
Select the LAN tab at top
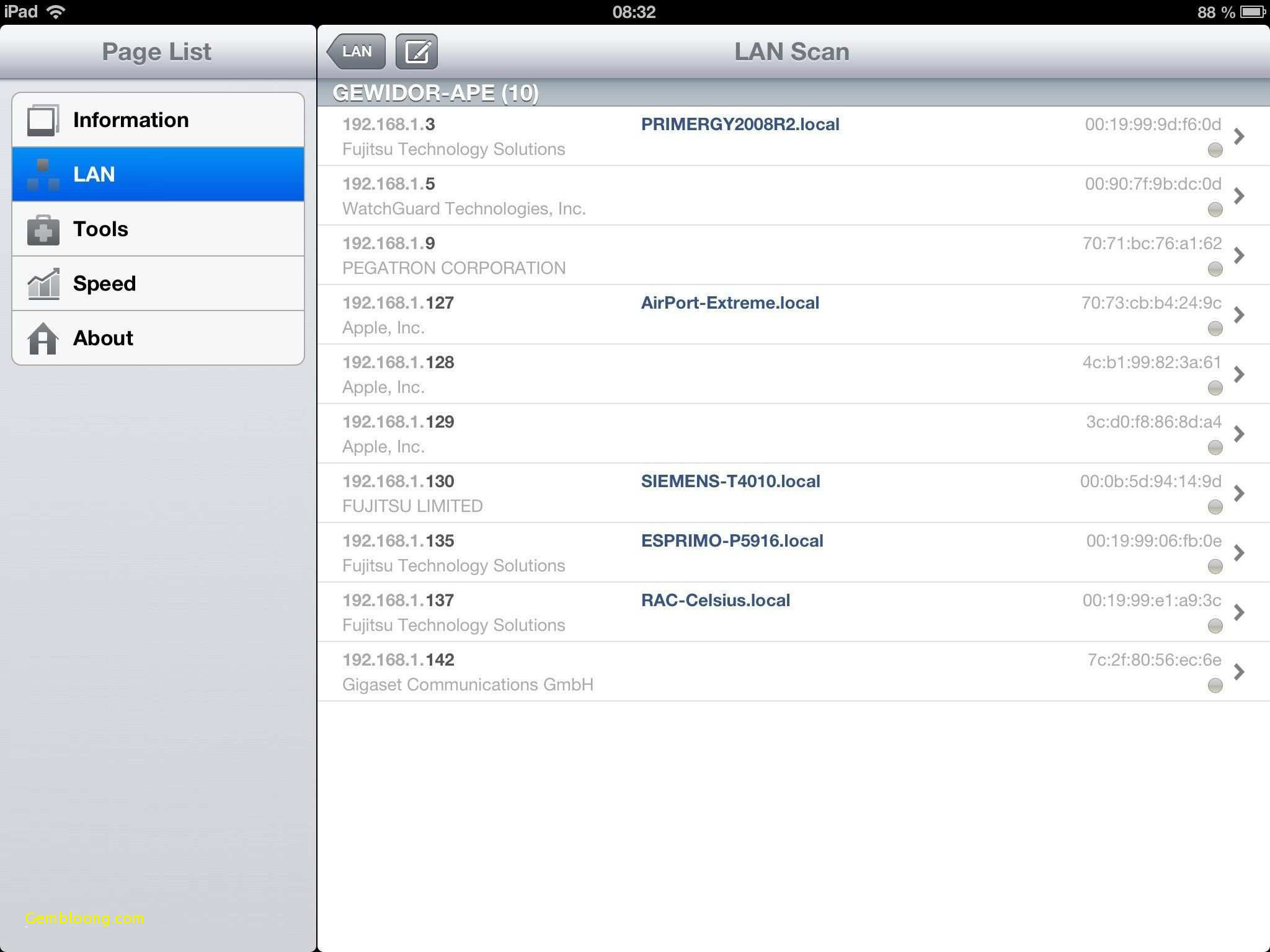click(x=356, y=51)
